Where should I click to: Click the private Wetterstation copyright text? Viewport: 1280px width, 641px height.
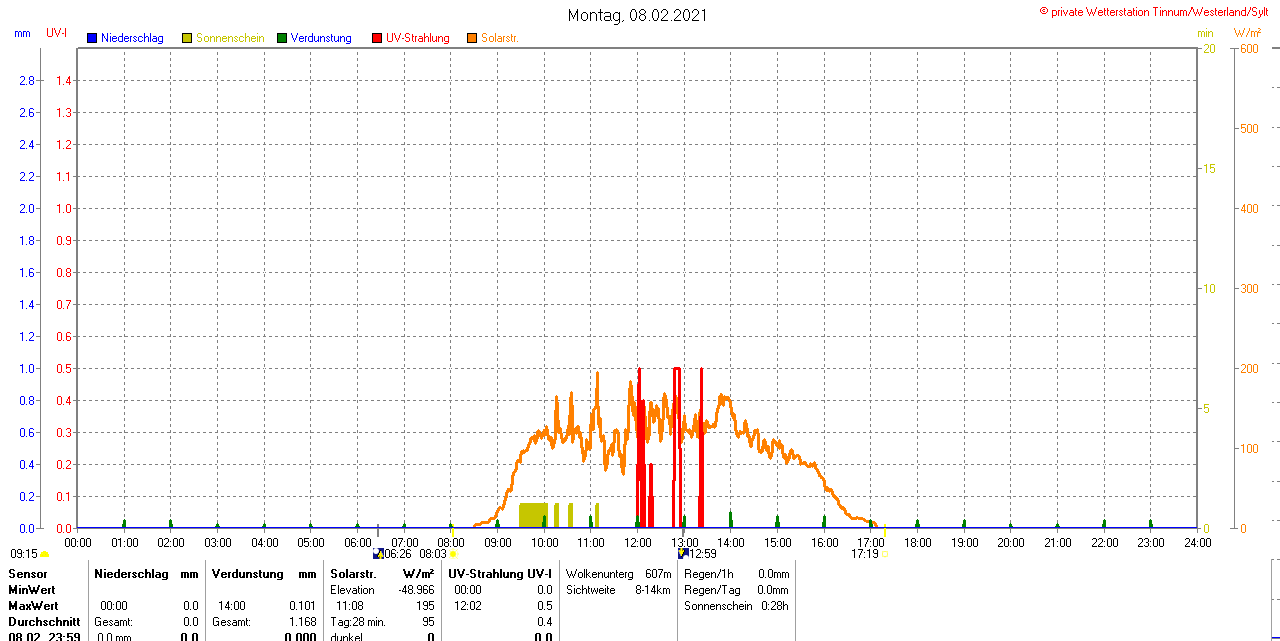(x=1158, y=11)
